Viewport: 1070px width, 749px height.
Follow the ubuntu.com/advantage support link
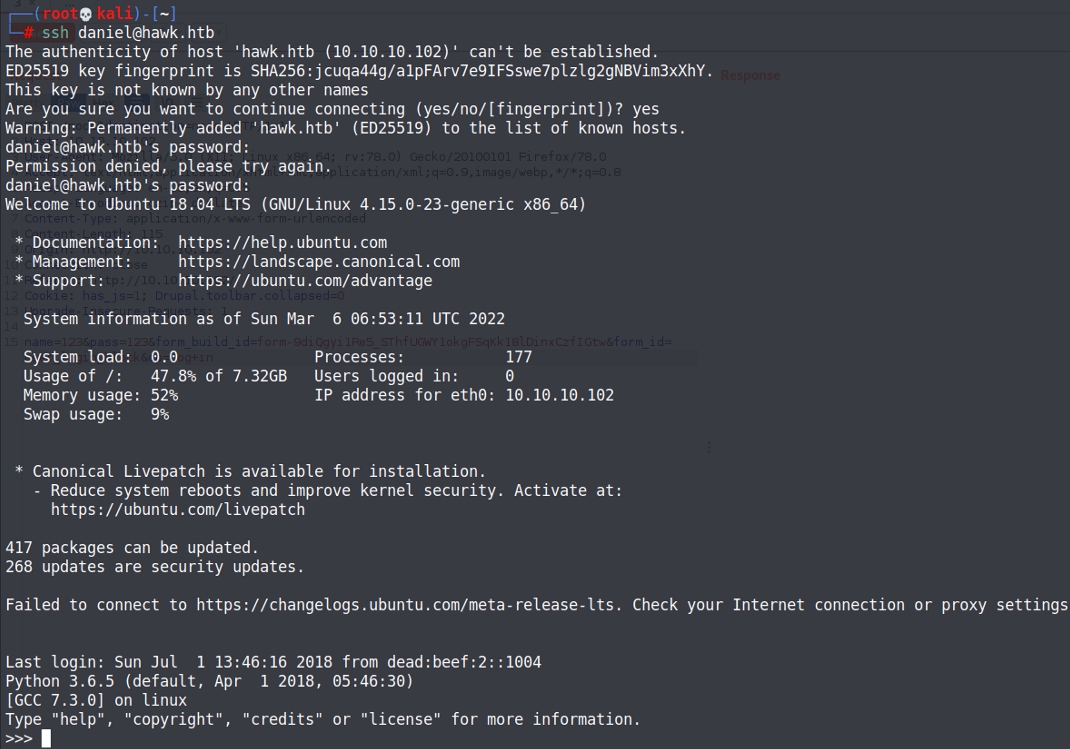coord(305,281)
